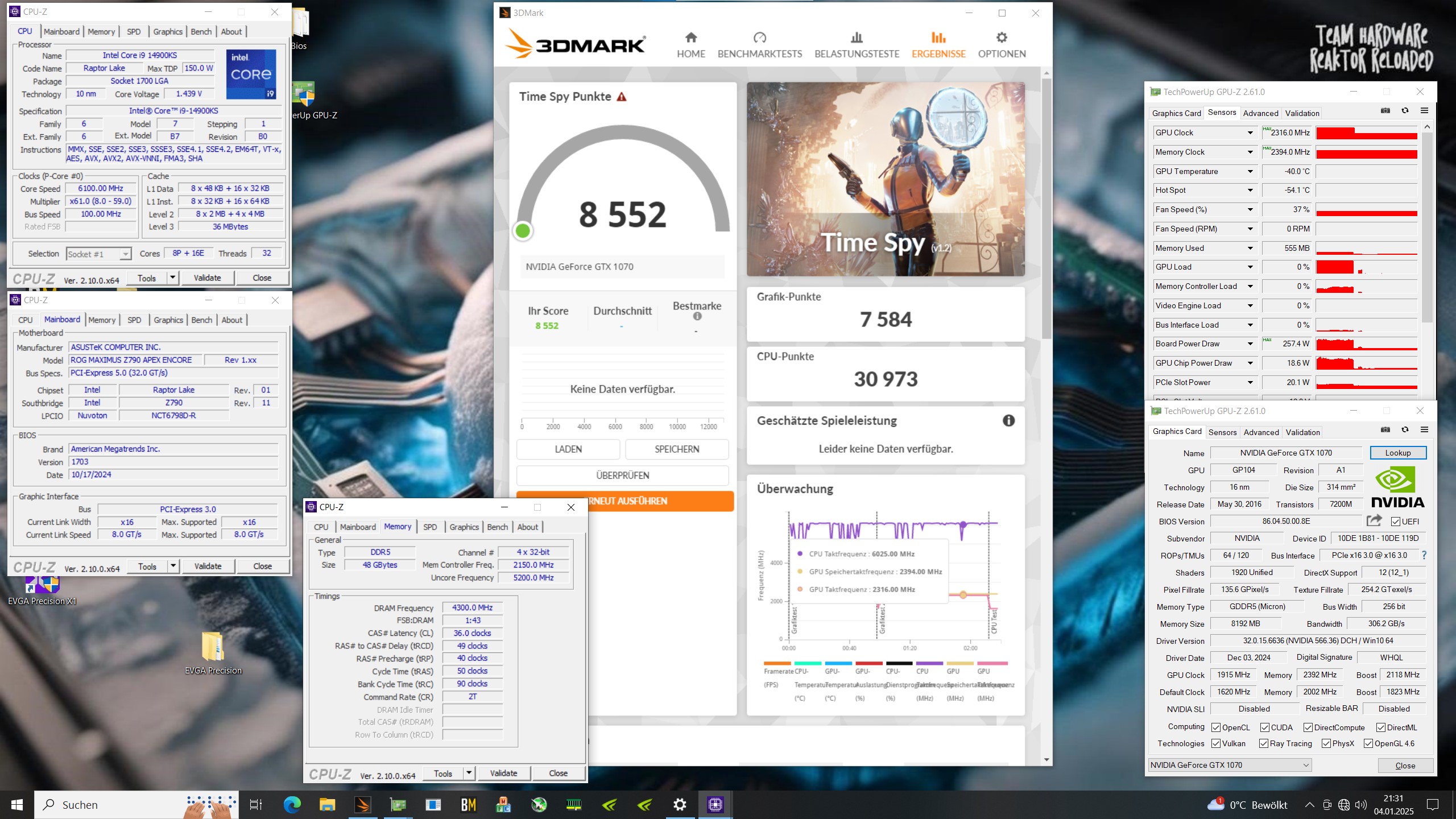
Task: Expand Tools dropdown arrow in CPU-Z Memory window
Action: click(x=469, y=773)
